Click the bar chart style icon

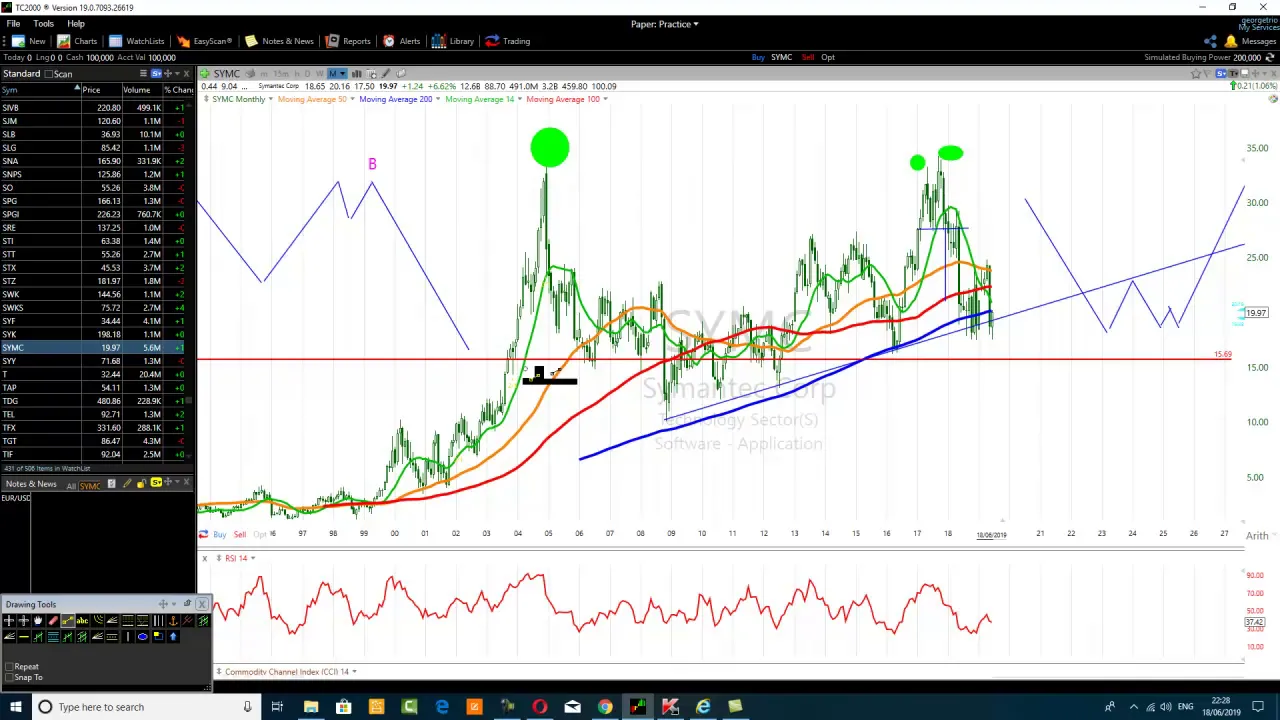click(x=356, y=74)
